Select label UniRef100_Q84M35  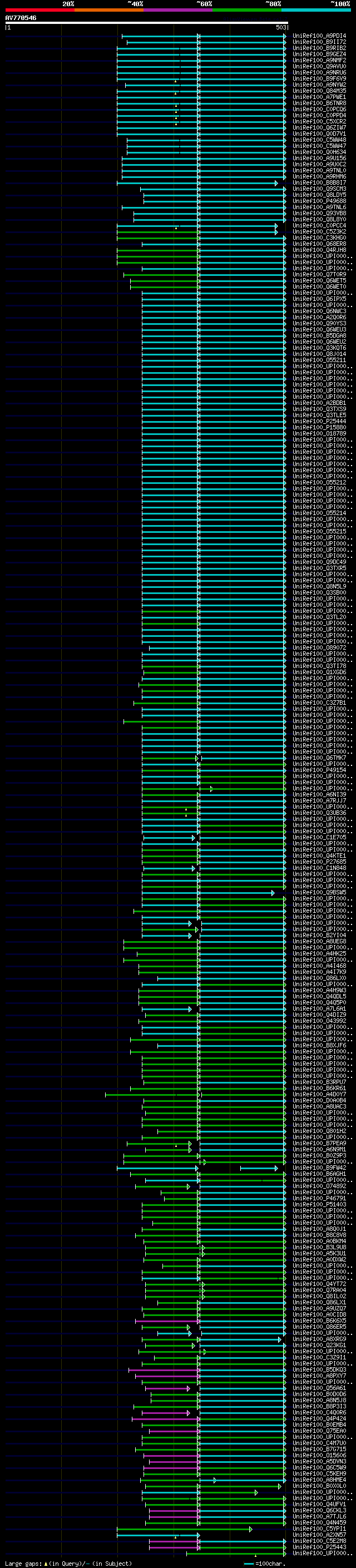click(319, 91)
